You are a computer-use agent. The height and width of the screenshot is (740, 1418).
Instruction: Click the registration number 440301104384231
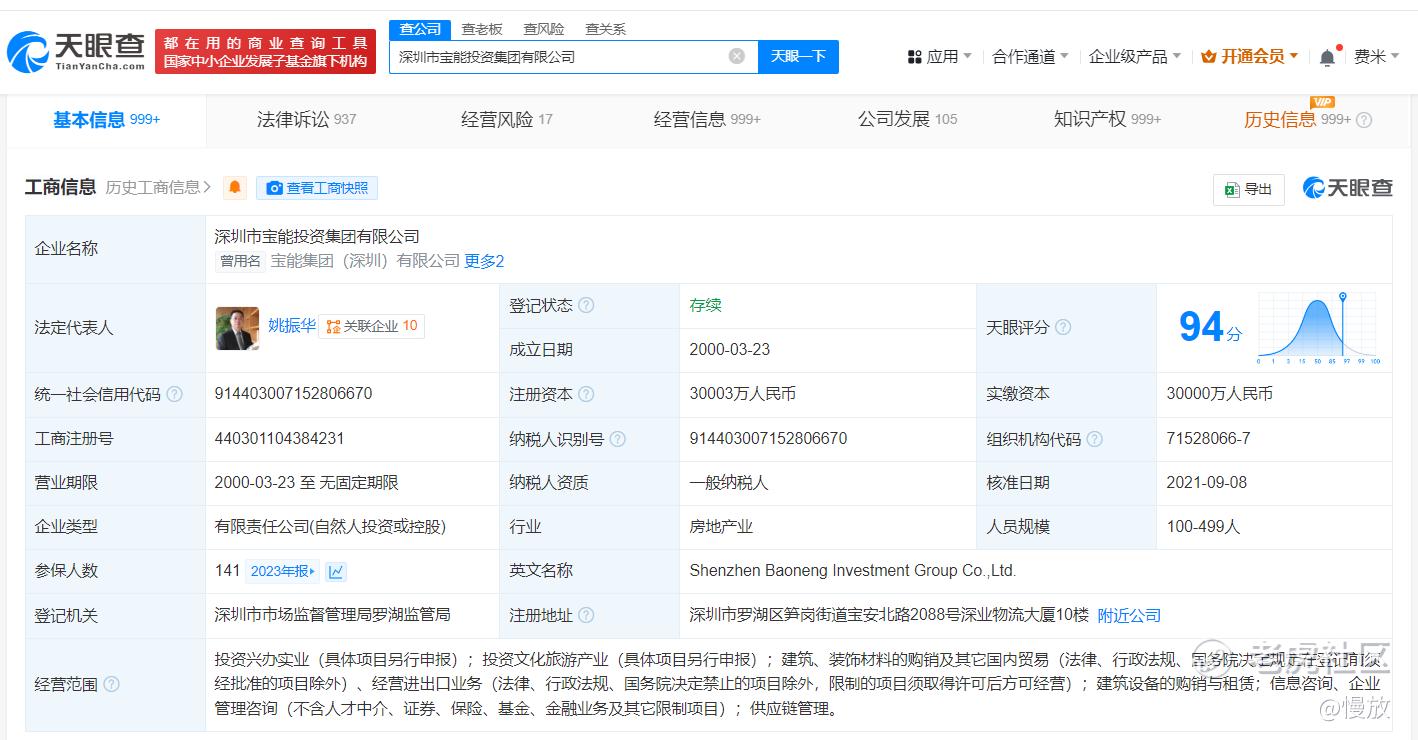[x=279, y=438]
